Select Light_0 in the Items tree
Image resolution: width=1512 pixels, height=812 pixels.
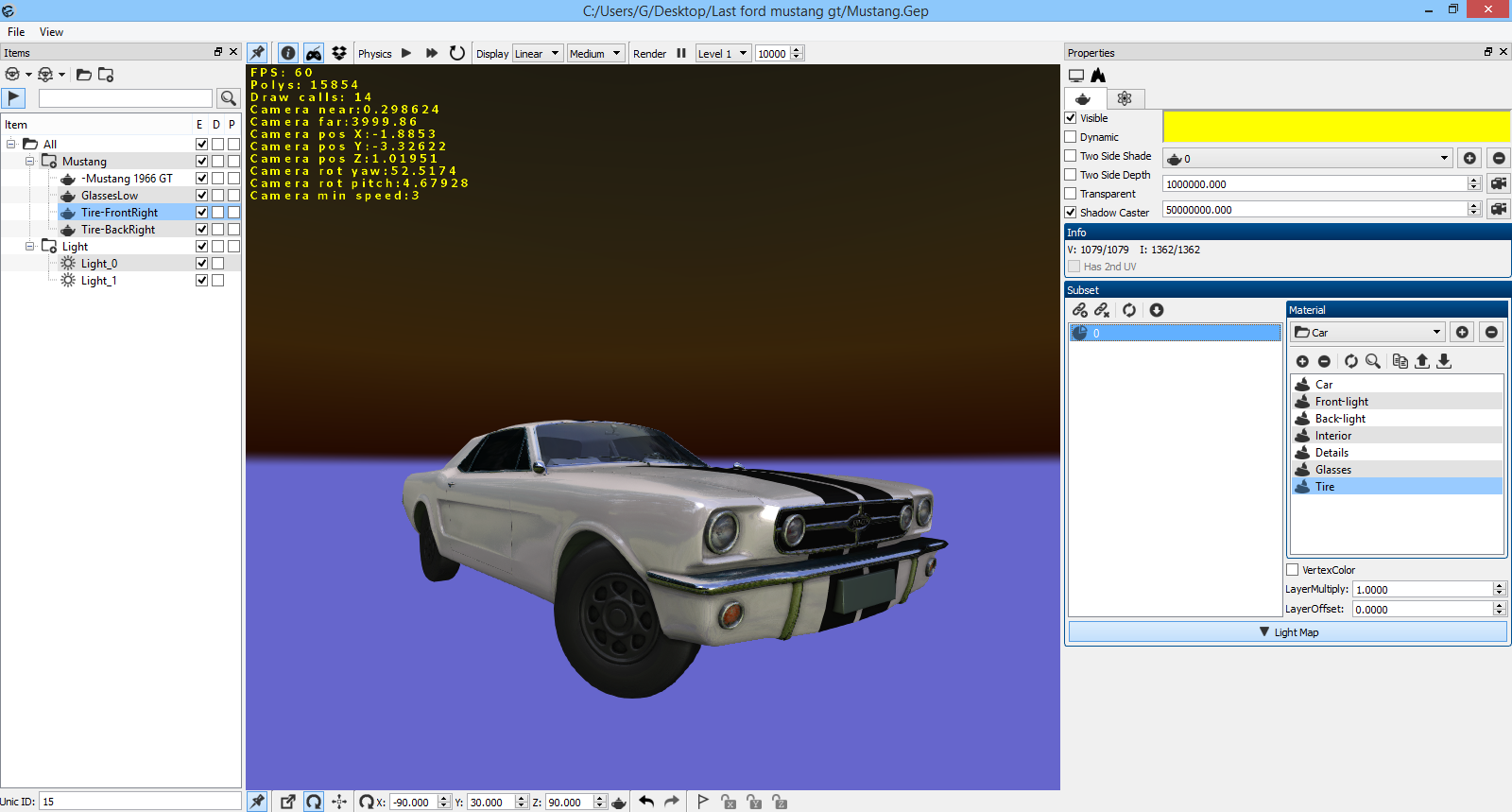pyautogui.click(x=99, y=264)
